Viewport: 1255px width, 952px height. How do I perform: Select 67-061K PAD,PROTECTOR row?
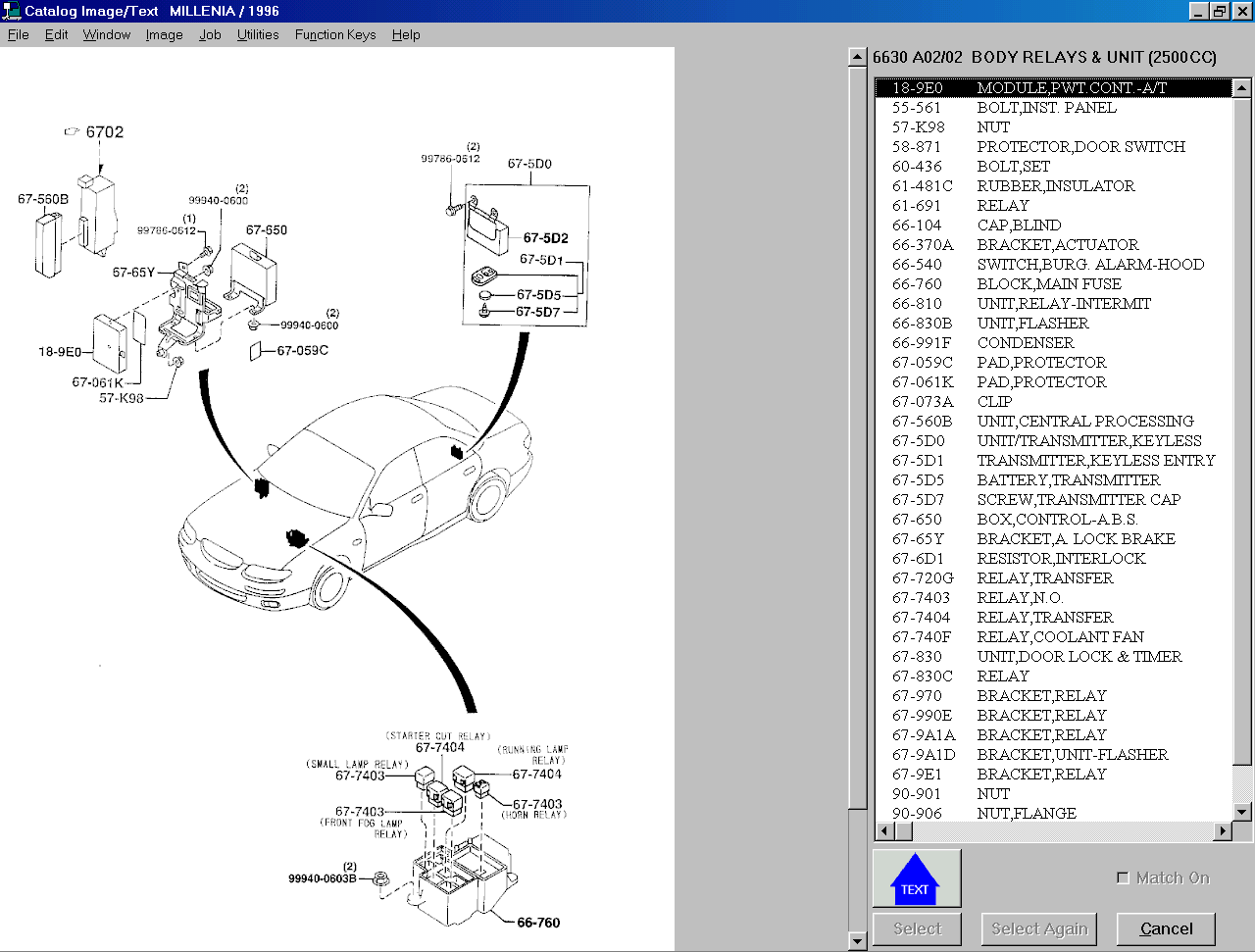(1053, 381)
